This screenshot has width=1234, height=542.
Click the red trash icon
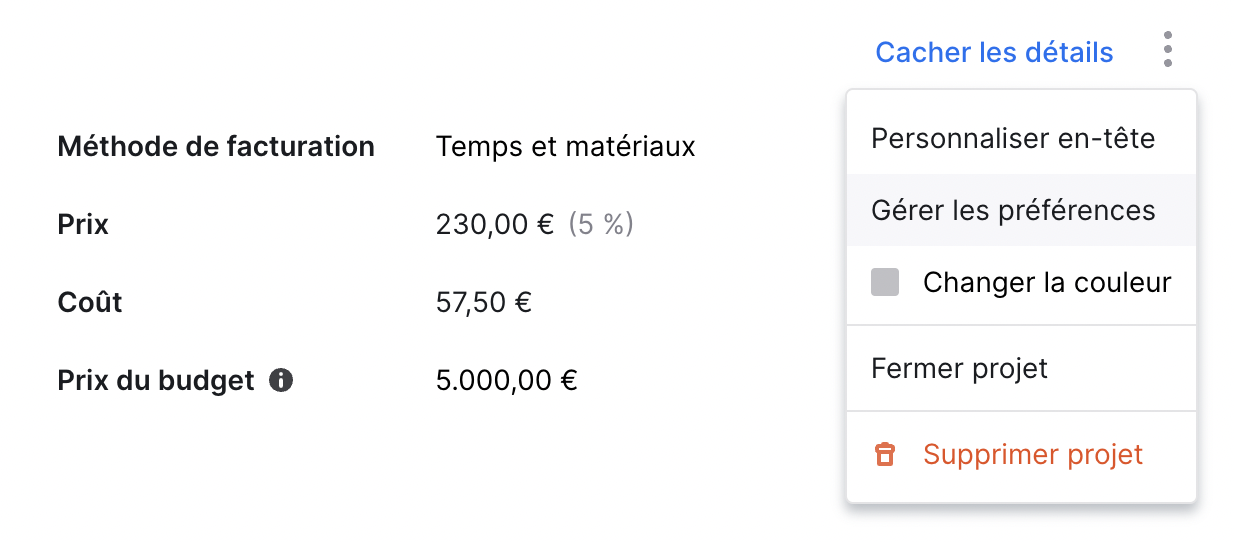click(x=885, y=455)
